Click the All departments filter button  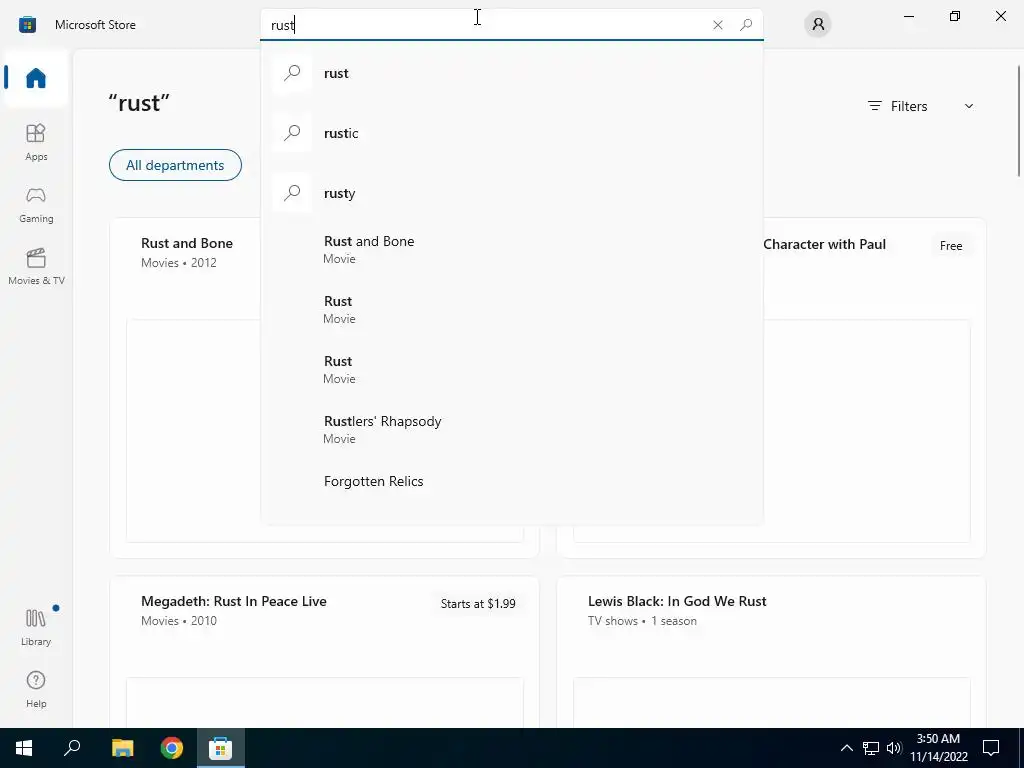[x=175, y=165]
